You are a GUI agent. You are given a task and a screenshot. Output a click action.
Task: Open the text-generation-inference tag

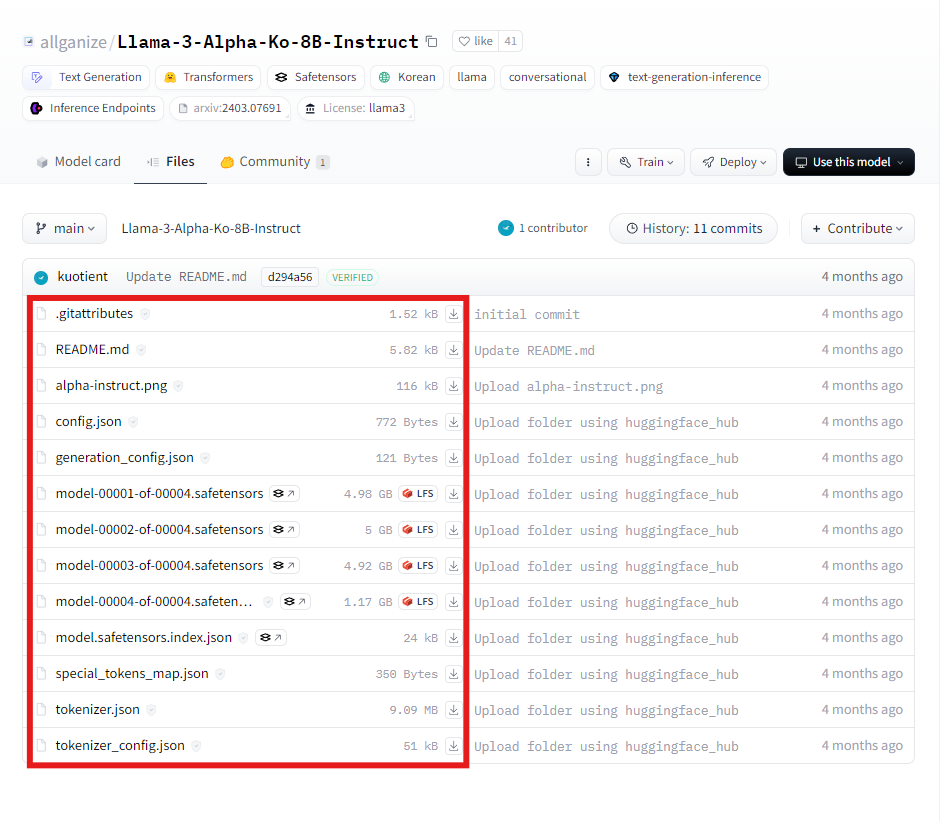pyautogui.click(x=684, y=77)
